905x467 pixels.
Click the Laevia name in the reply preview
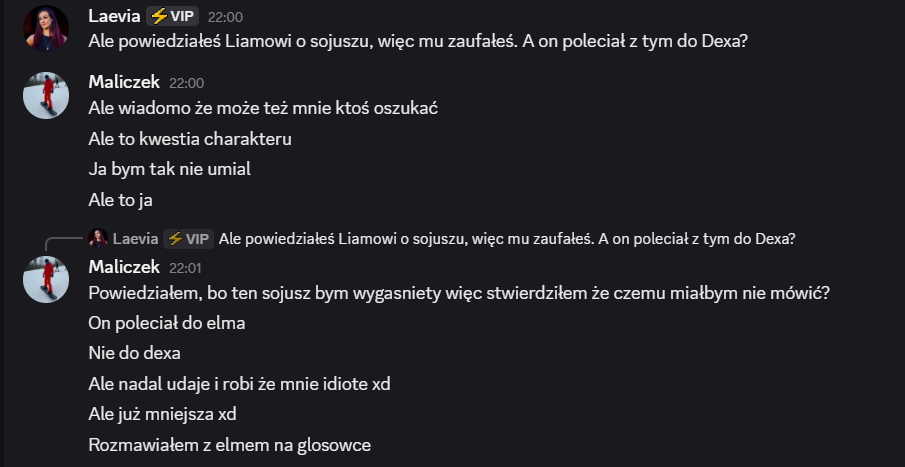pyautogui.click(x=134, y=238)
